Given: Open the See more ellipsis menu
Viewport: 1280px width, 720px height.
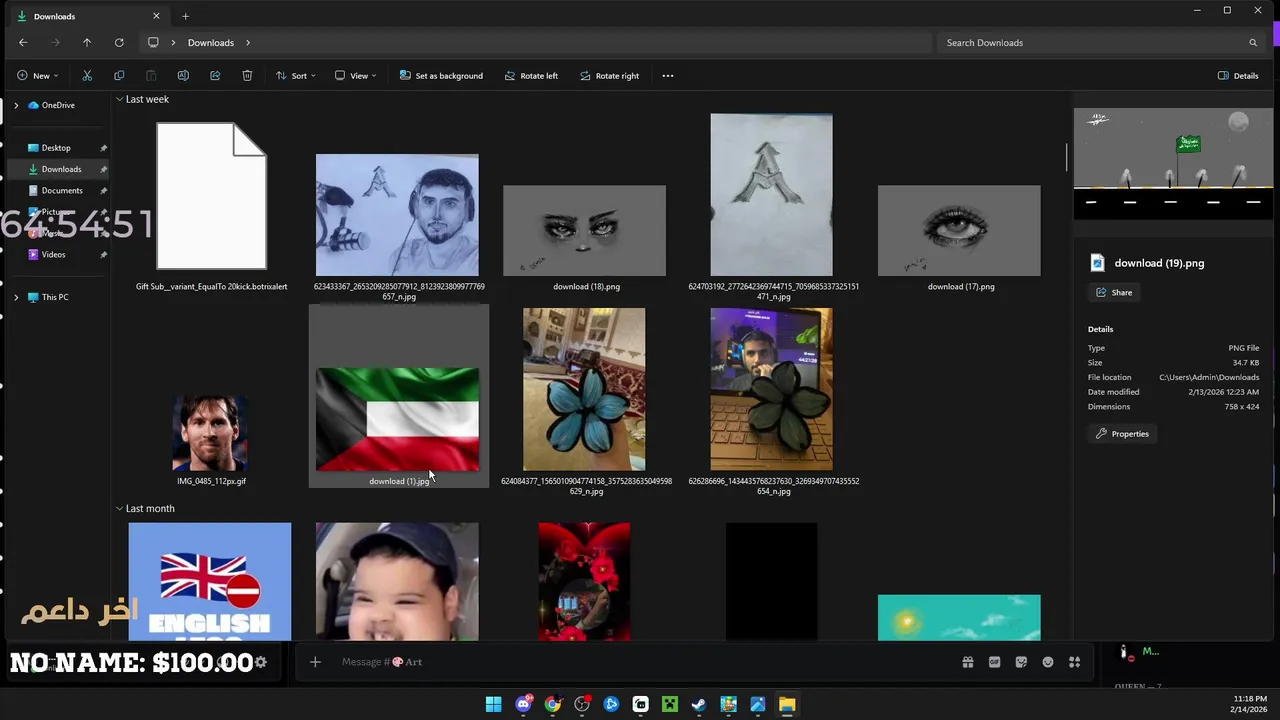Looking at the screenshot, I should 668,76.
